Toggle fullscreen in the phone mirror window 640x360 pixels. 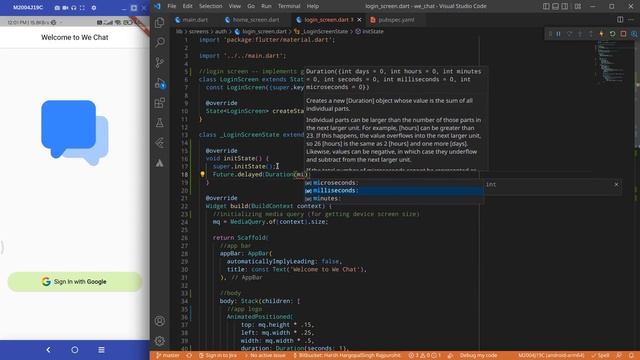coord(82,8)
